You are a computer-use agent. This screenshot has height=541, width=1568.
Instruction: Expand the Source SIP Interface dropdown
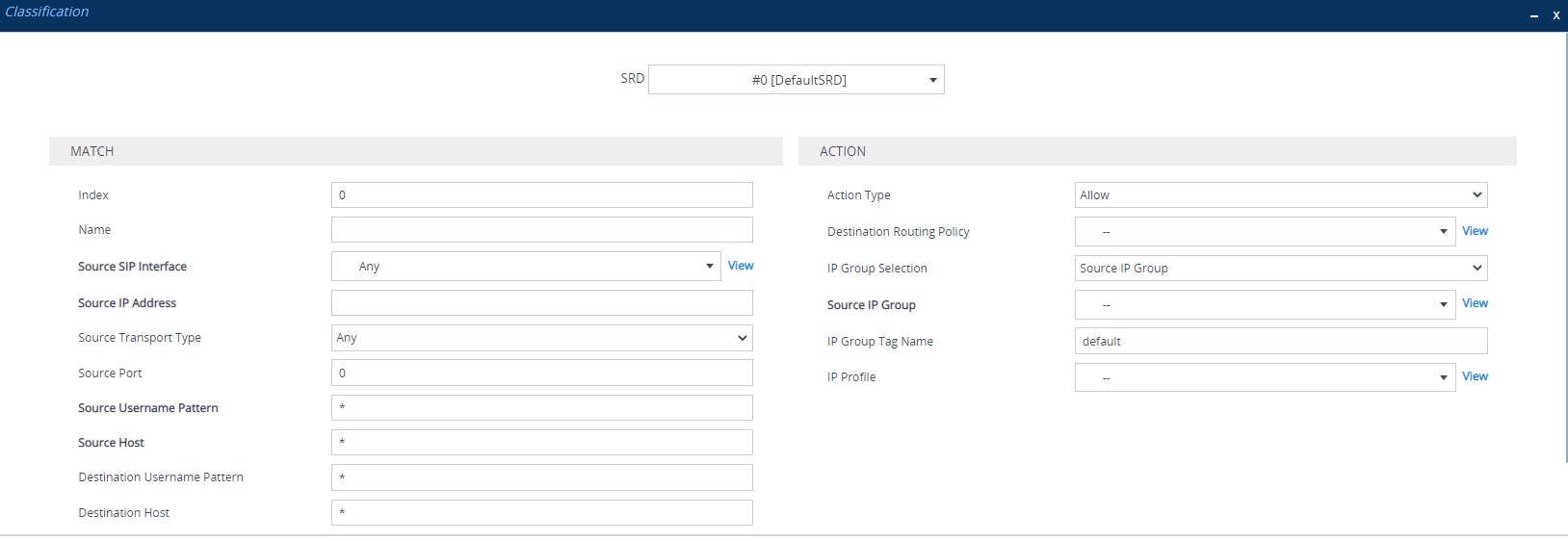coord(526,267)
